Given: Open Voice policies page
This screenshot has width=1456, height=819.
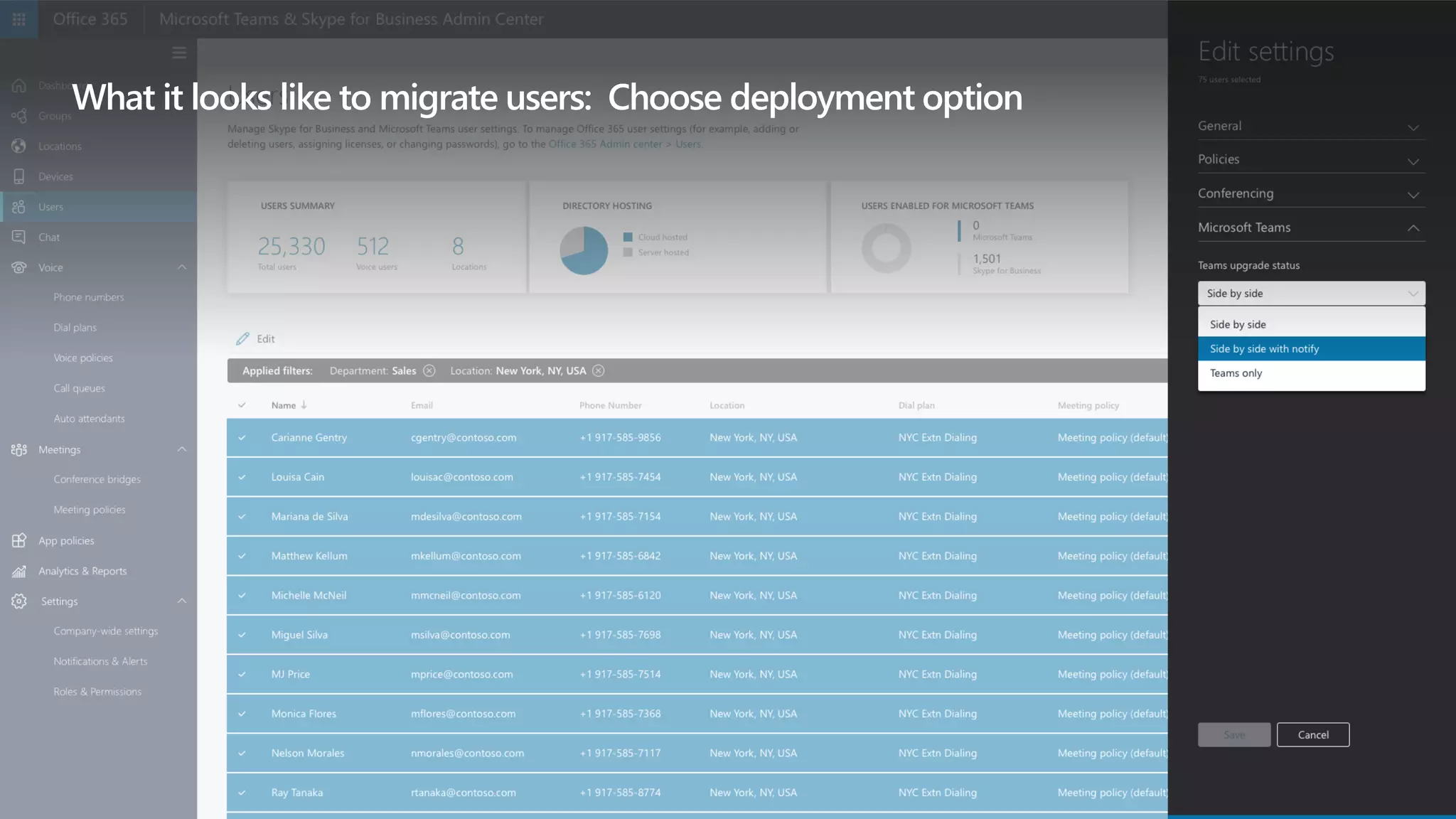Looking at the screenshot, I should [x=83, y=358].
